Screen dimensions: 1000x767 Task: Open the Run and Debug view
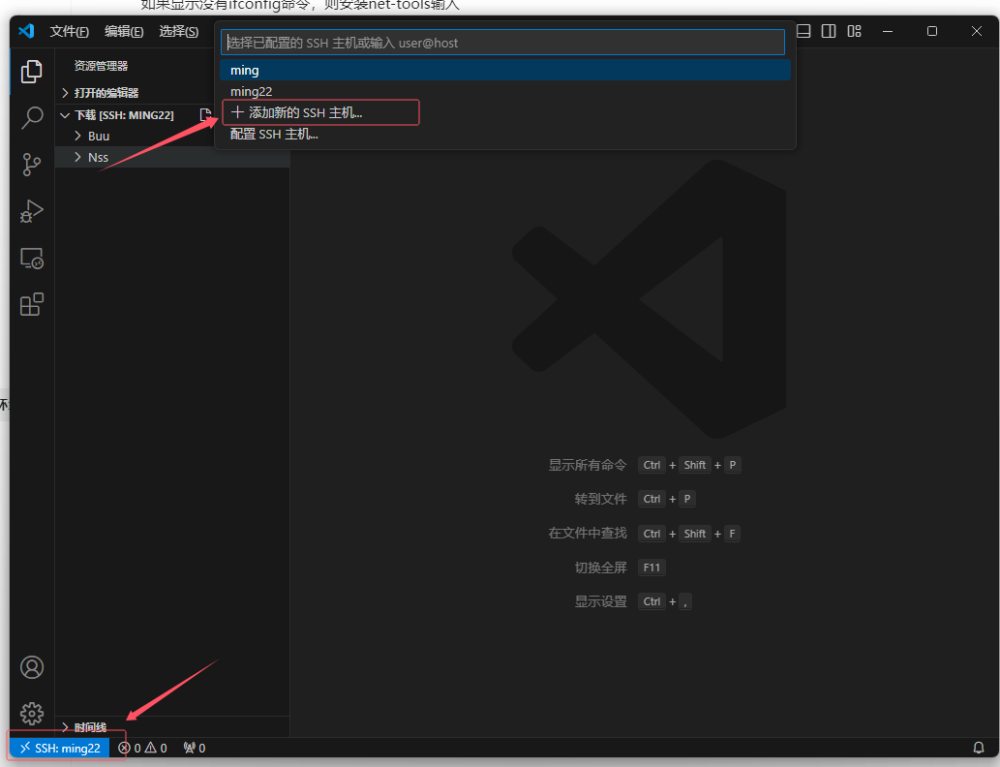pos(32,211)
